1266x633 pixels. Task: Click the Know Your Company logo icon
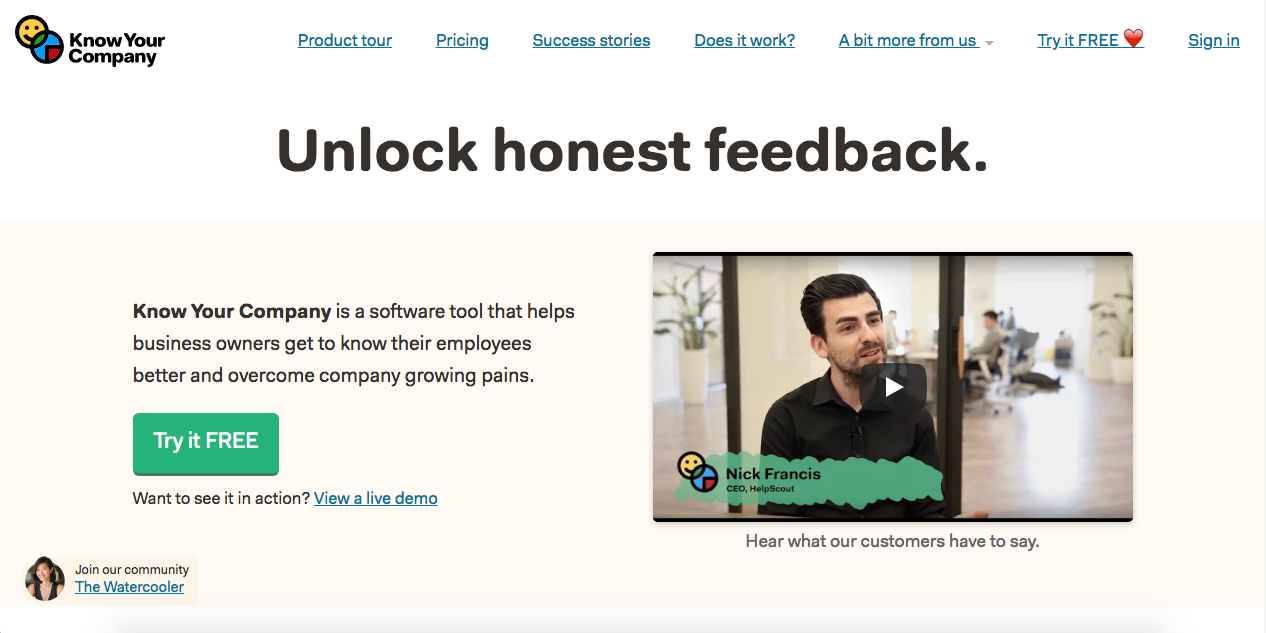click(40, 40)
